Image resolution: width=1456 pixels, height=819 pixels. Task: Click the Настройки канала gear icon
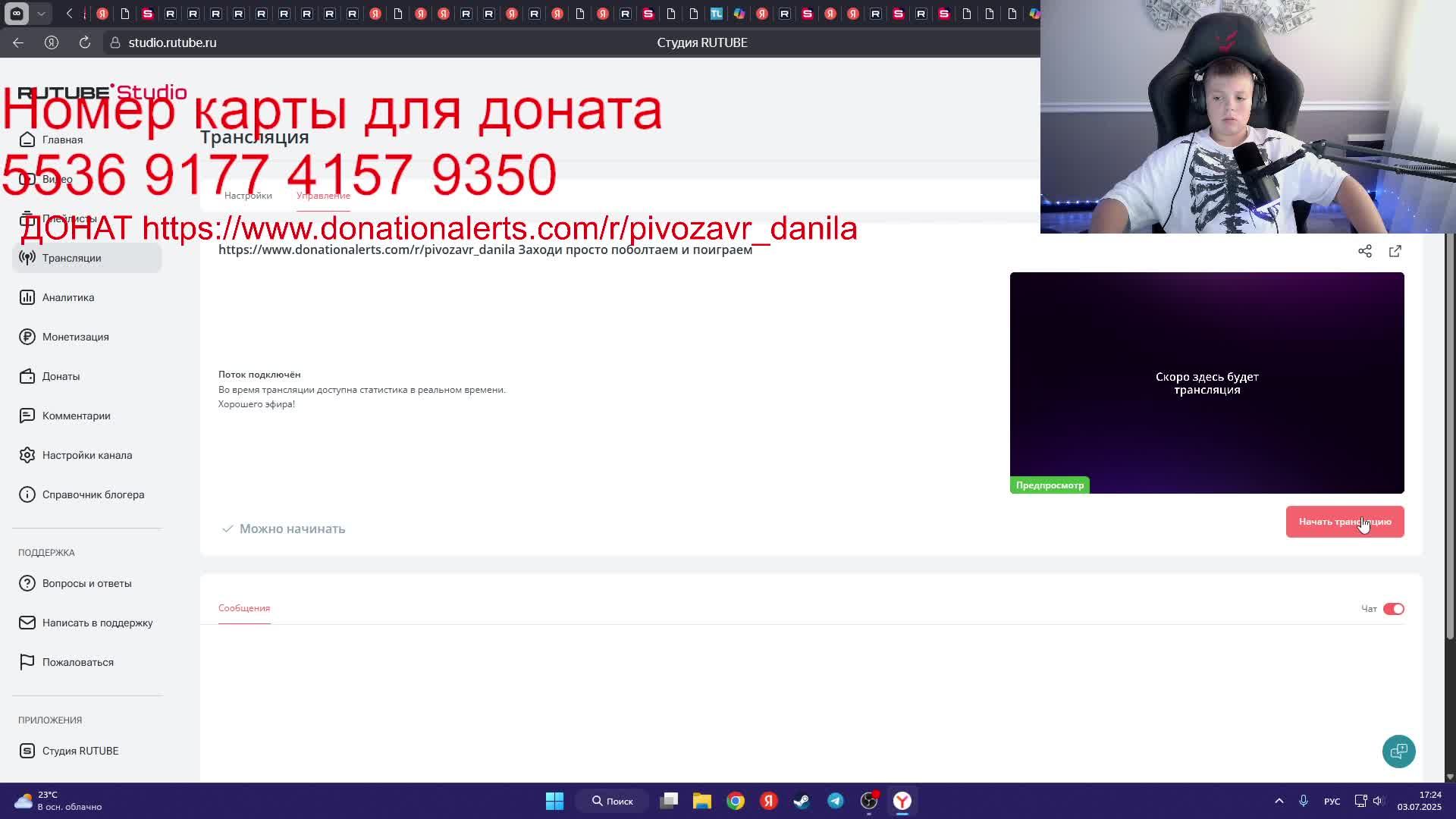[27, 455]
